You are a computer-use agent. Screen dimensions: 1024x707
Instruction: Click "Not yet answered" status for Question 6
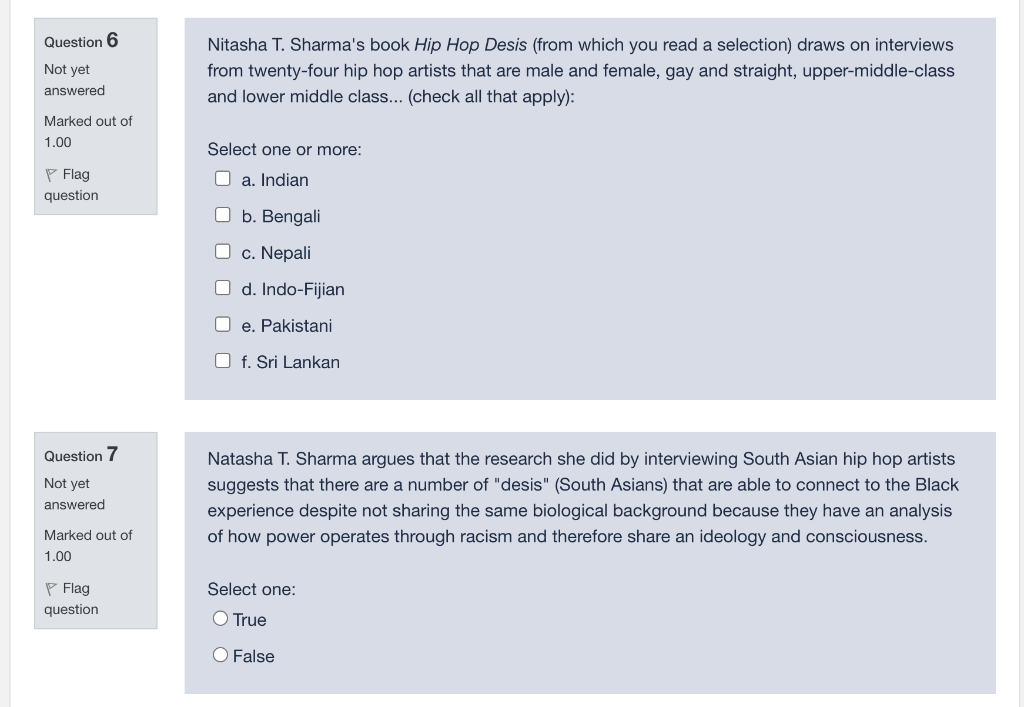click(74, 79)
